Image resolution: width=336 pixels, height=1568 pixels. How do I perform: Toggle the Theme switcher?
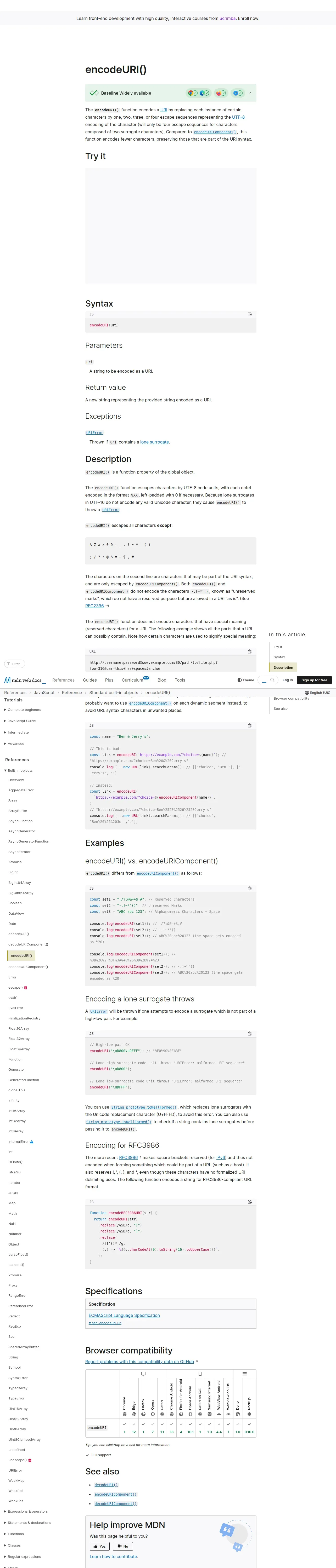[x=246, y=680]
